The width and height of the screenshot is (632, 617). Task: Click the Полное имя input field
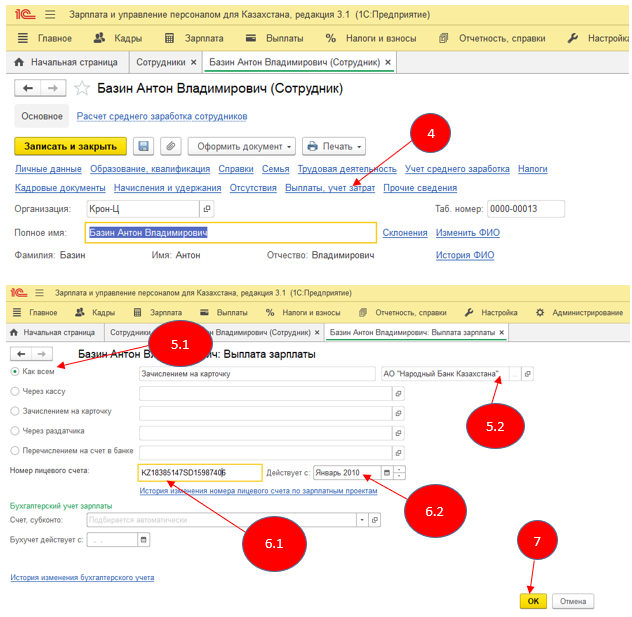(x=231, y=233)
